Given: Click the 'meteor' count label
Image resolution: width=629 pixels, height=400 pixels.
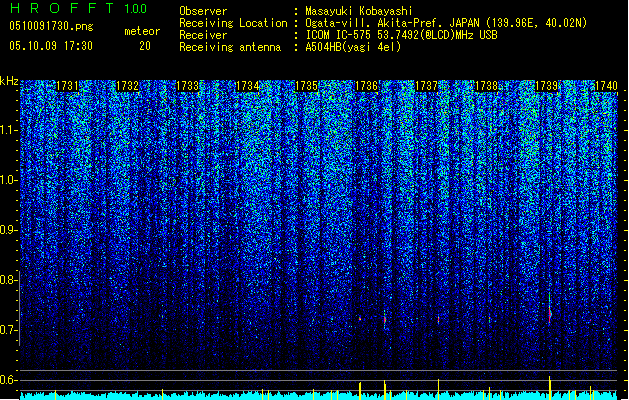Looking at the screenshot, I should click(x=142, y=31).
